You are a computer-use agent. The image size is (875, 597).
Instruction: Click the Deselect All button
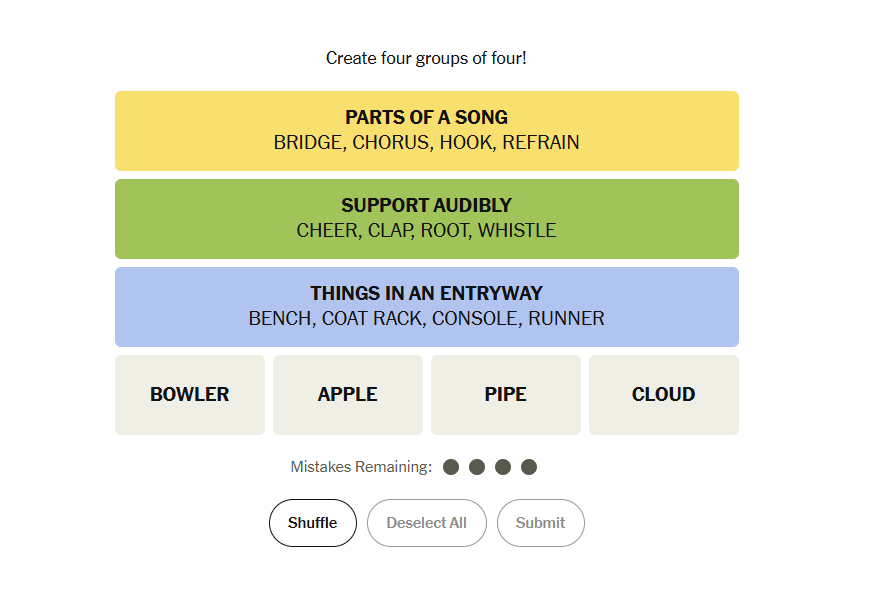426,523
